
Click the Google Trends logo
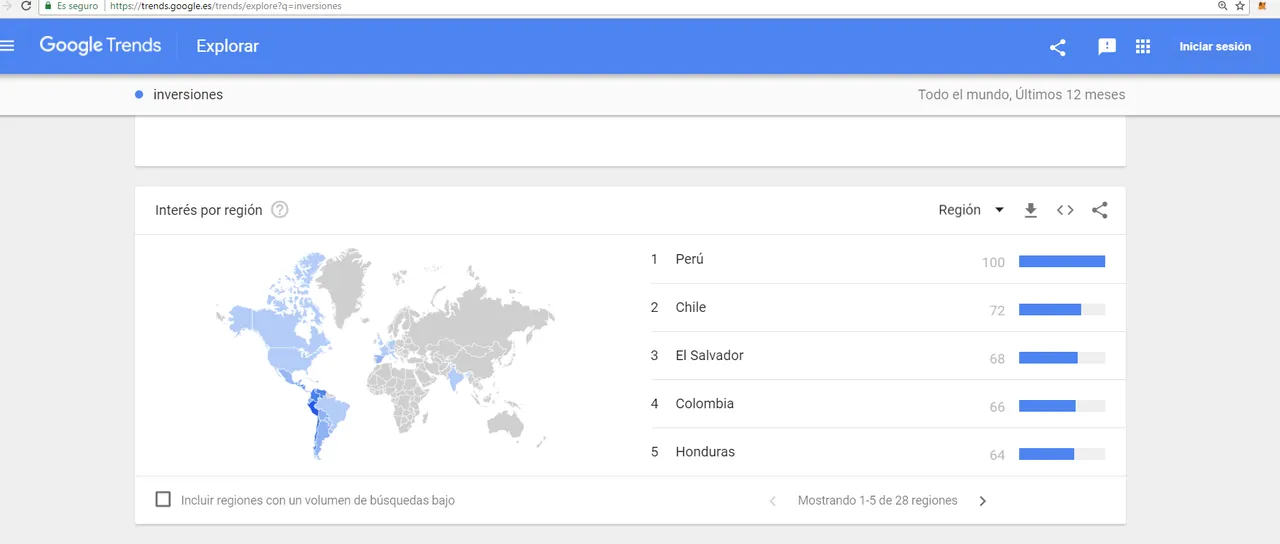(100, 46)
